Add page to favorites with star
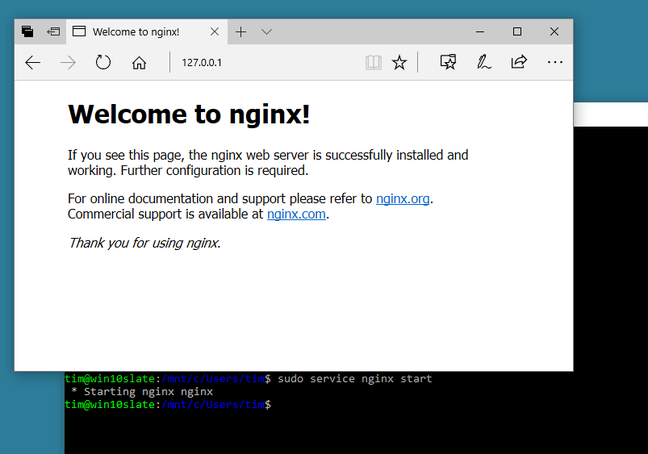 [x=399, y=63]
